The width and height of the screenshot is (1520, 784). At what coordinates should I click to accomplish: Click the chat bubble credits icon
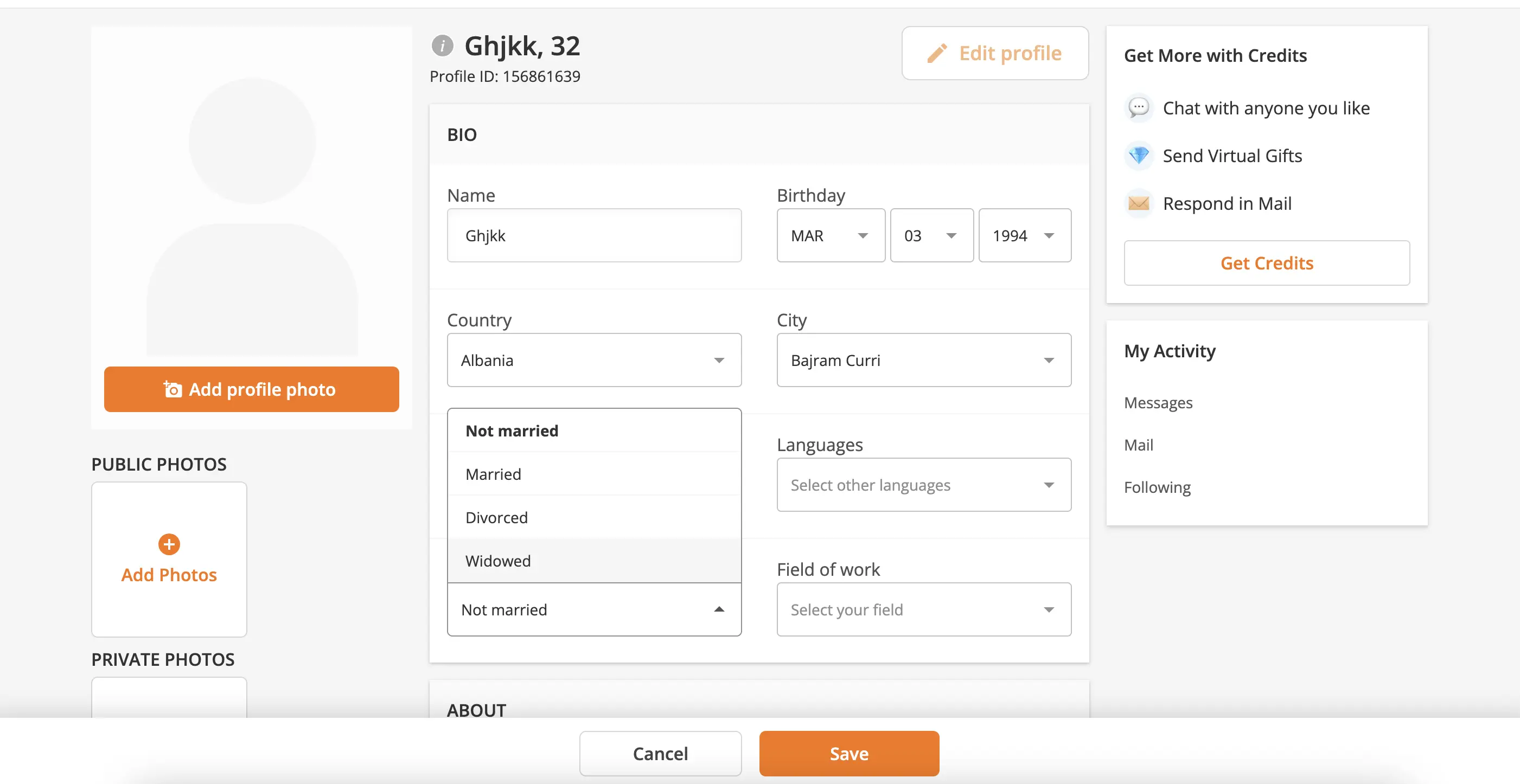1138,108
